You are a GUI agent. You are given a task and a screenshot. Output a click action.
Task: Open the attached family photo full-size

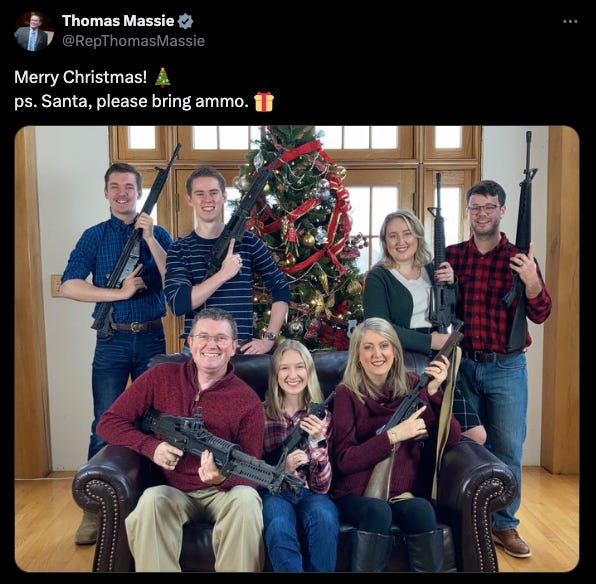pos(297,349)
